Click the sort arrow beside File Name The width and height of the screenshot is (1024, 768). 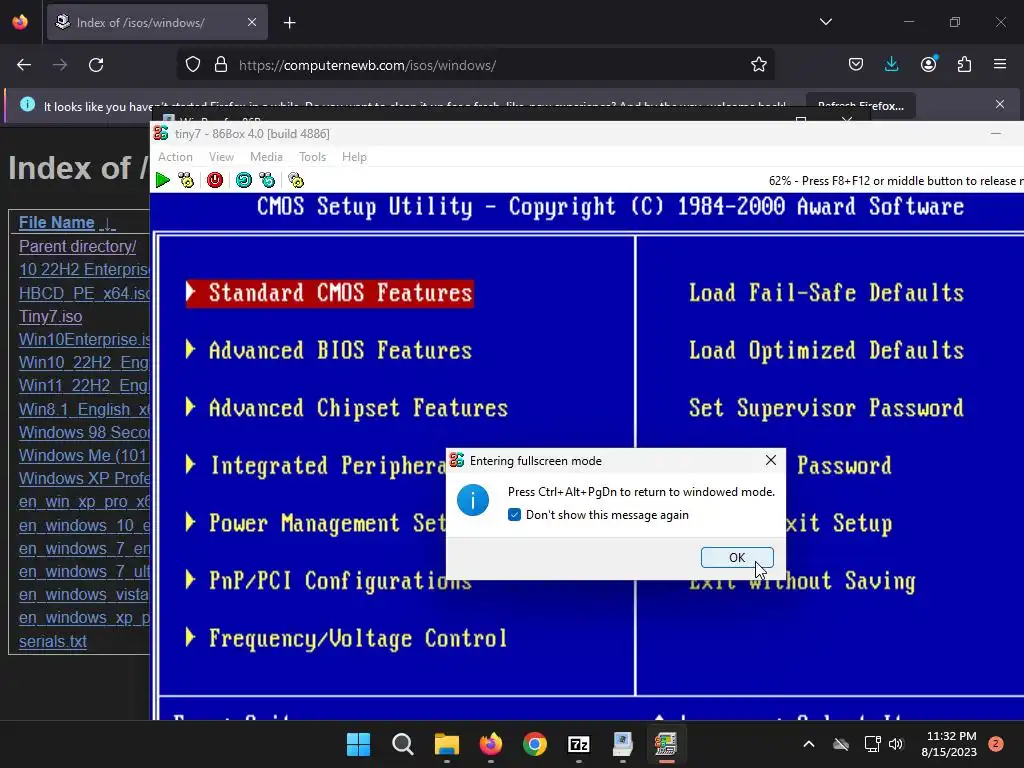pos(108,223)
